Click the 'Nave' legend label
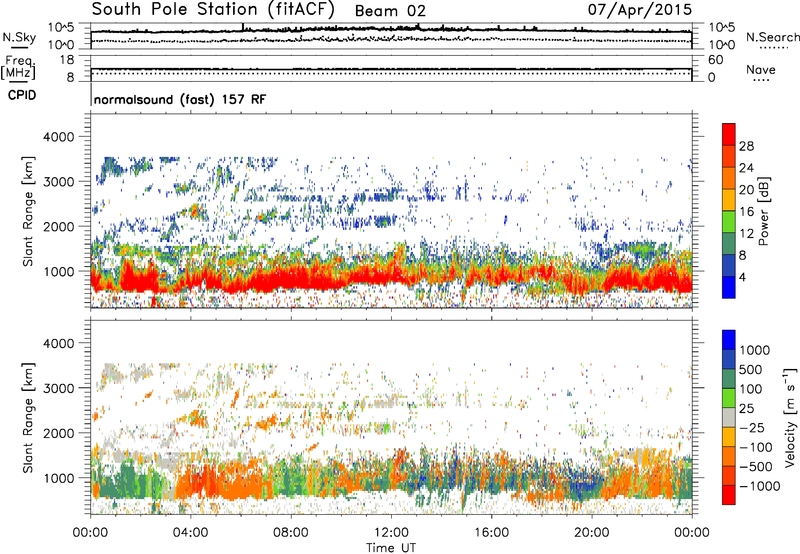The width and height of the screenshot is (800, 554). click(761, 69)
